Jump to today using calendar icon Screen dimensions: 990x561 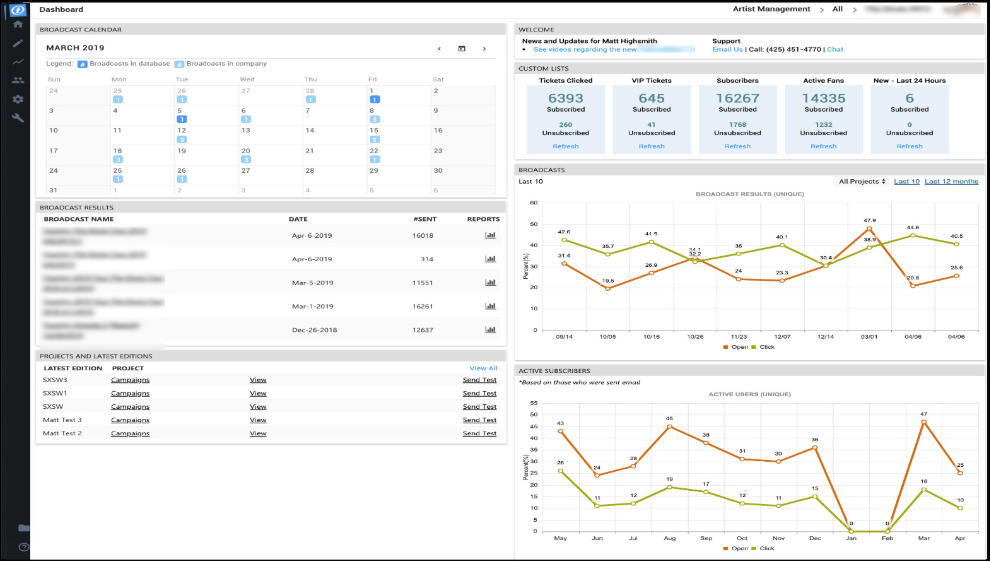(462, 49)
